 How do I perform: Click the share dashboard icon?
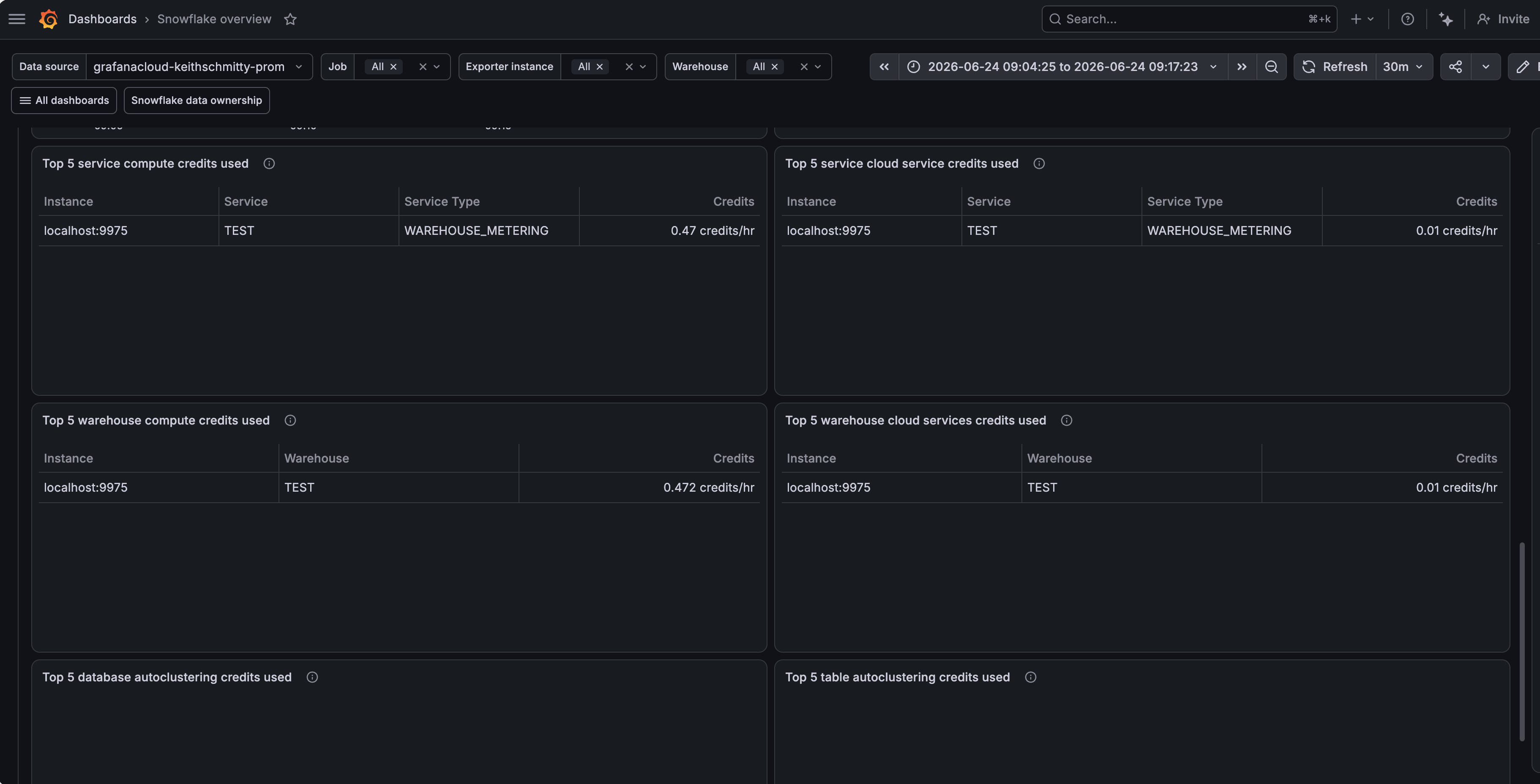tap(1455, 66)
